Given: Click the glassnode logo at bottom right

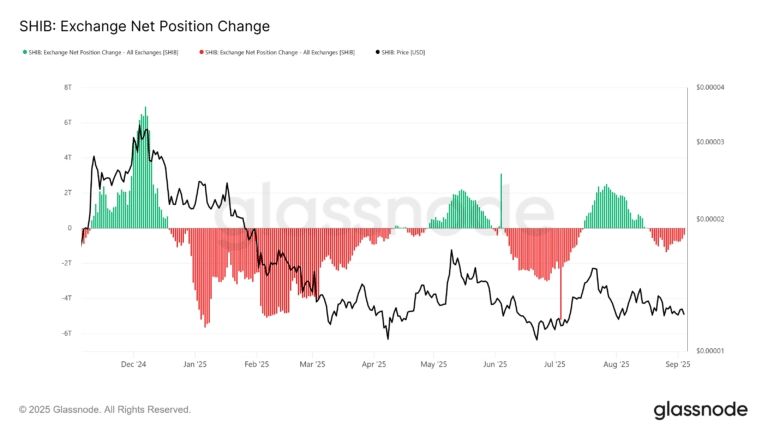Looking at the screenshot, I should click(701, 410).
